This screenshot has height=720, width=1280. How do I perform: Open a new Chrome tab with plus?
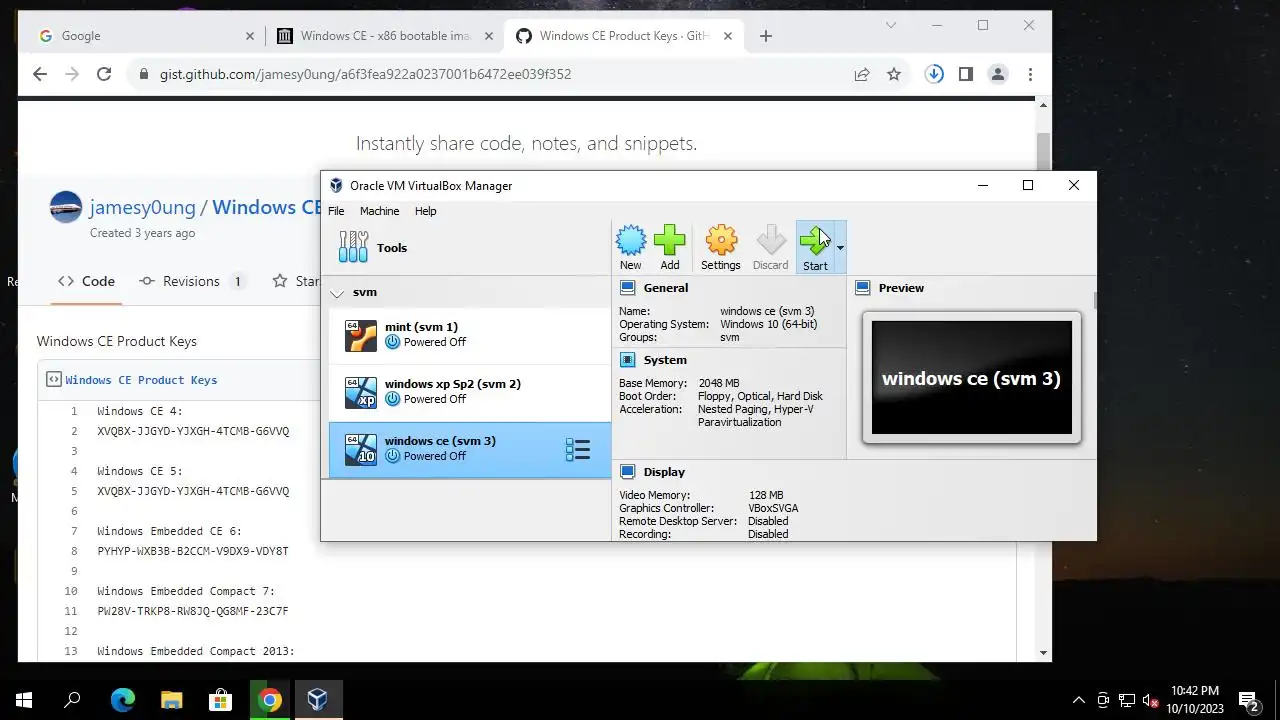766,36
